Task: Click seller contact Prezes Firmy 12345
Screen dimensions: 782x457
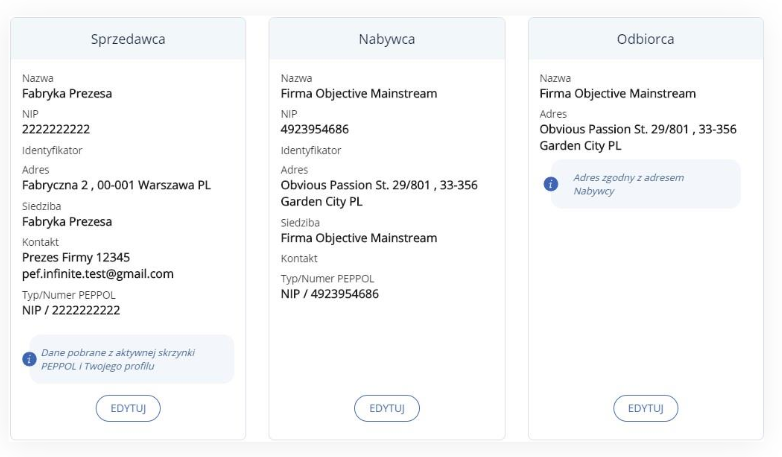Action: [76, 257]
